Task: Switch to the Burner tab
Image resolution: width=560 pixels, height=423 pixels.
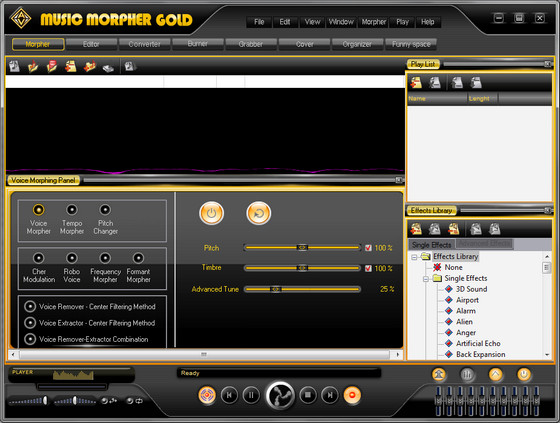Action: click(198, 44)
